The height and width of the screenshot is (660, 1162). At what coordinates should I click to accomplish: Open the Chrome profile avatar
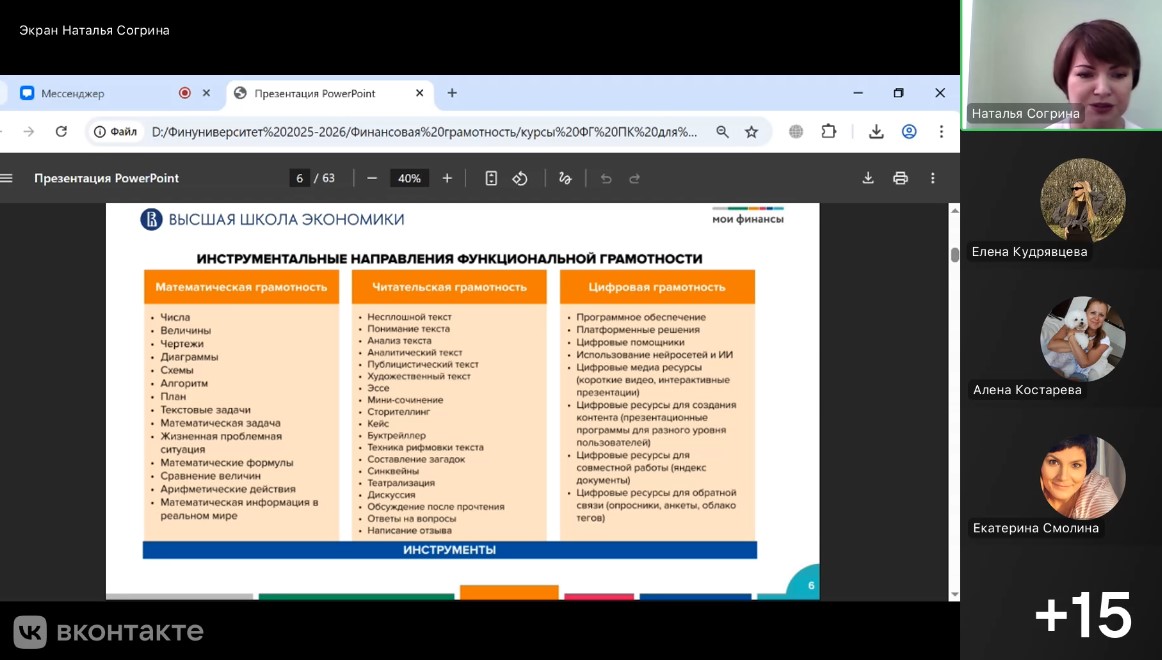coord(909,131)
